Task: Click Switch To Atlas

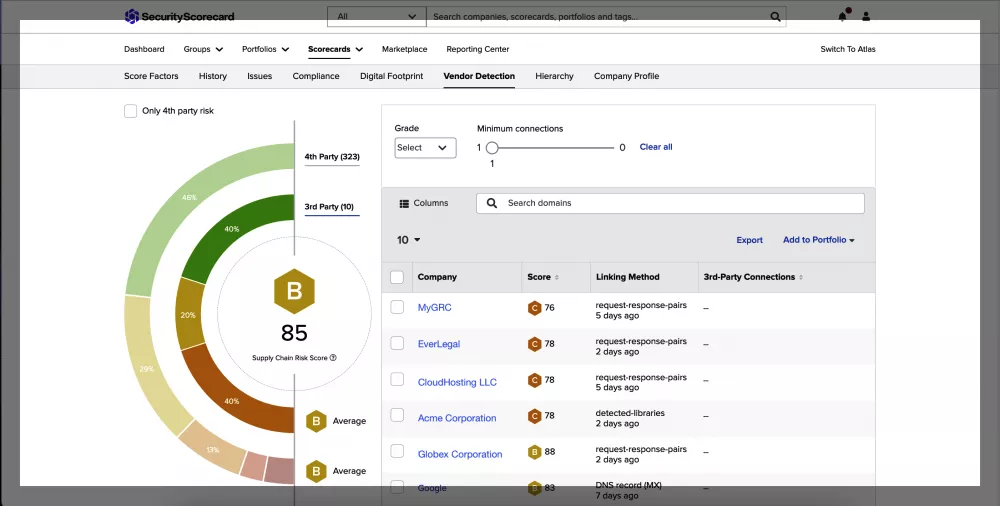Action: 848,49
